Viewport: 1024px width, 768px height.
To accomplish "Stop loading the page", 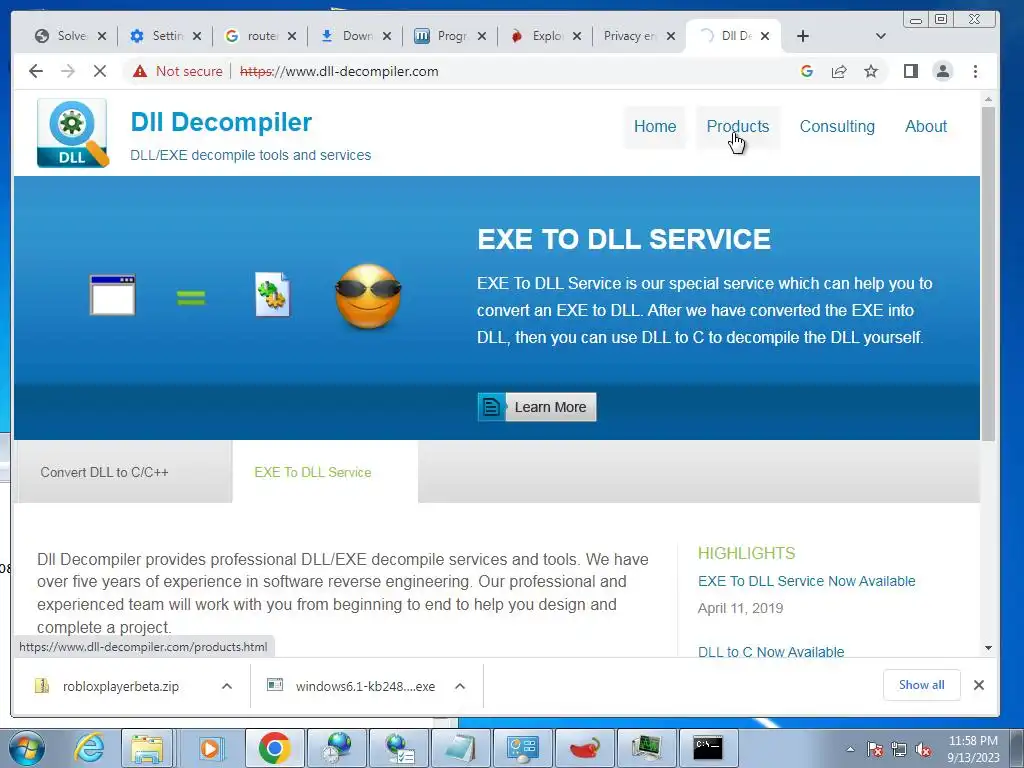I will click(100, 71).
